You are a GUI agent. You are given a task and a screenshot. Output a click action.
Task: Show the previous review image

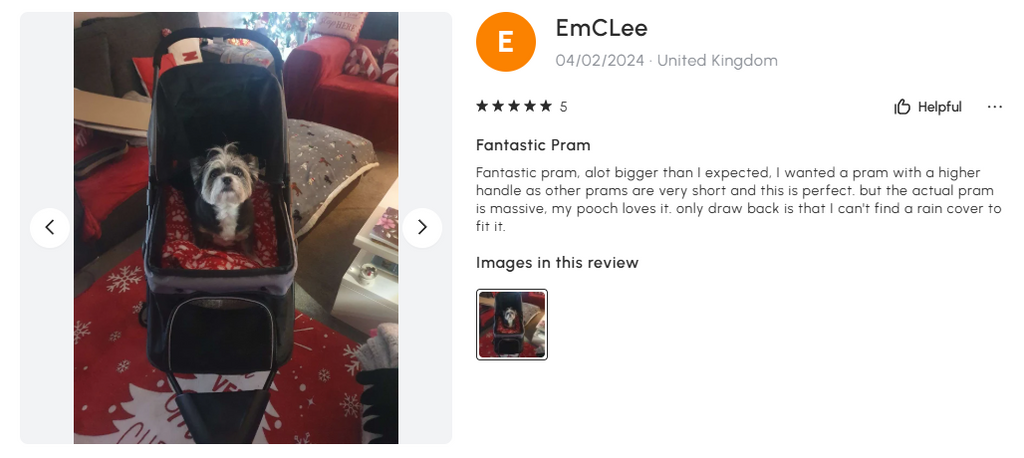click(50, 227)
